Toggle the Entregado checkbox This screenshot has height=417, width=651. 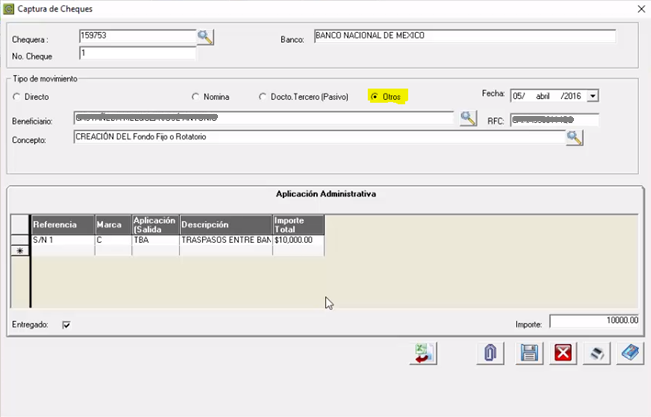pos(66,324)
